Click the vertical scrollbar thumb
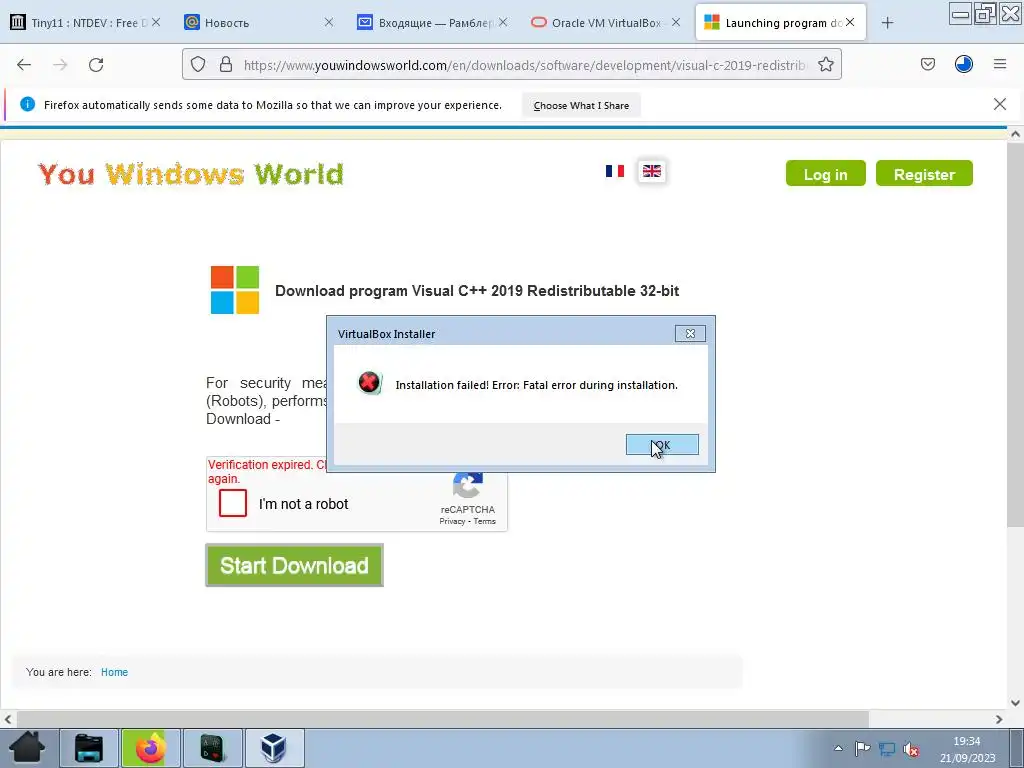Image resolution: width=1024 pixels, height=768 pixels. point(1015,334)
